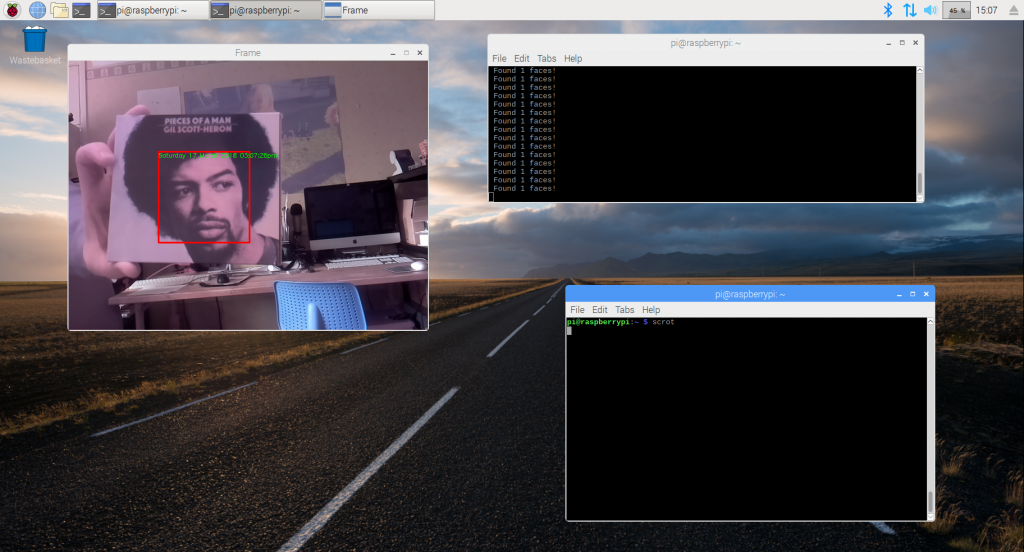Viewport: 1024px width, 552px height.
Task: Open the file manager from panel
Action: click(x=60, y=10)
